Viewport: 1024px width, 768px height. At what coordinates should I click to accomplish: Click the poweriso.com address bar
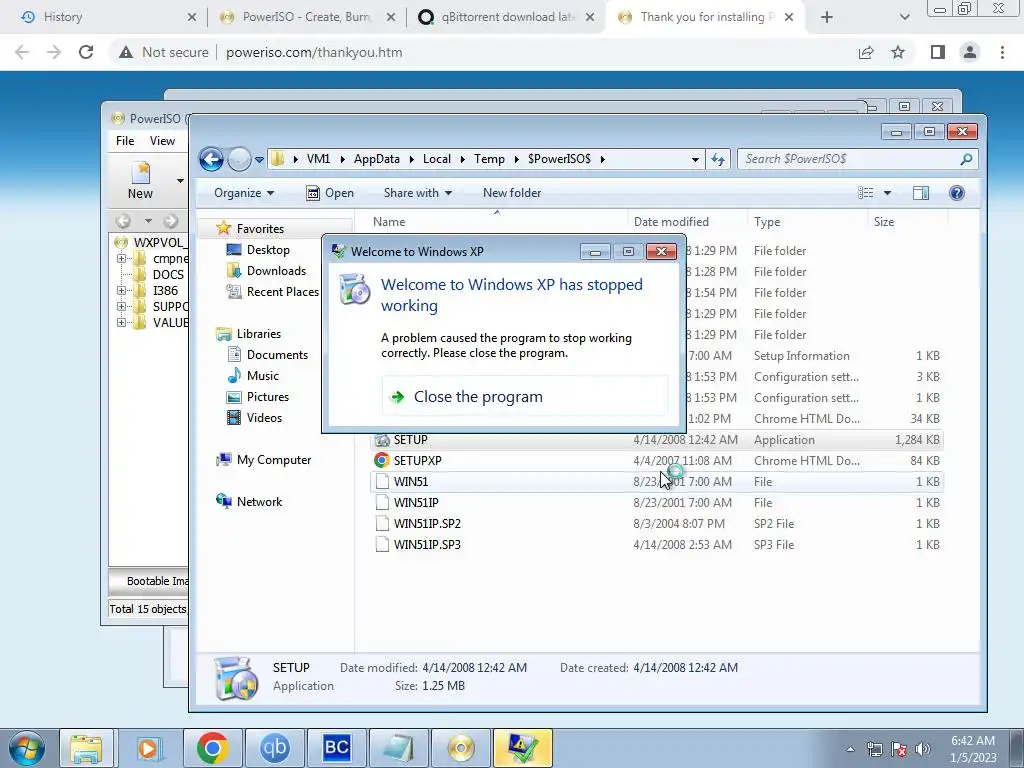coord(483,52)
